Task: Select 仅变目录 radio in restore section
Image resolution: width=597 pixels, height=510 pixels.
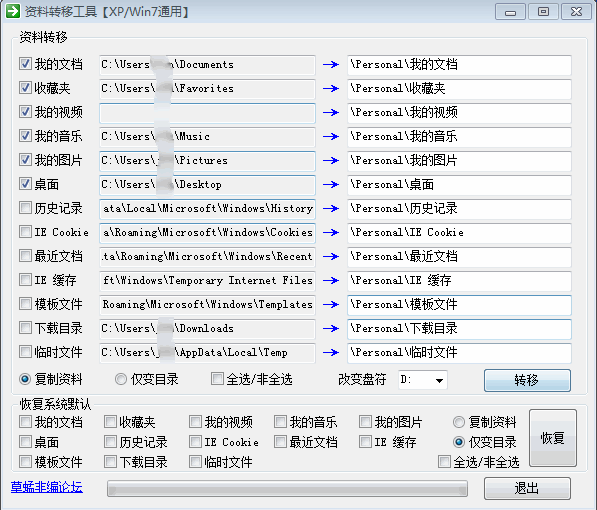Action: [459, 442]
